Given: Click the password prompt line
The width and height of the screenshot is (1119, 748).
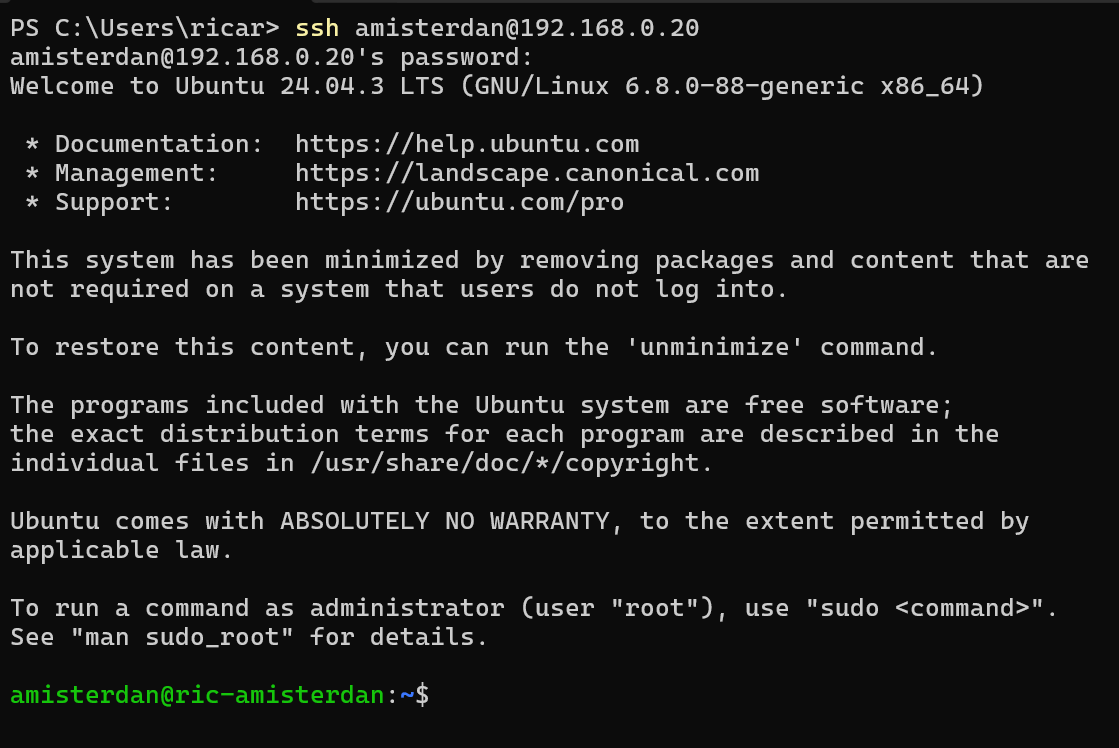Looking at the screenshot, I should click(x=272, y=57).
